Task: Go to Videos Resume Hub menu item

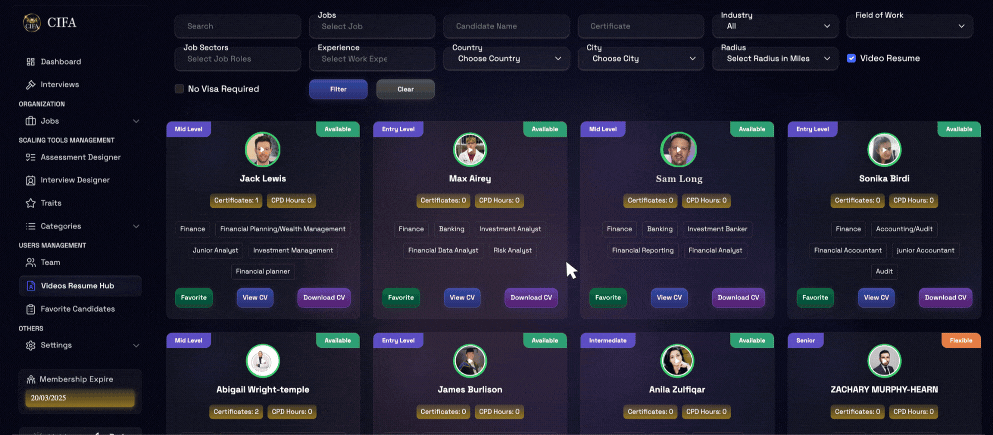Action: [80, 286]
